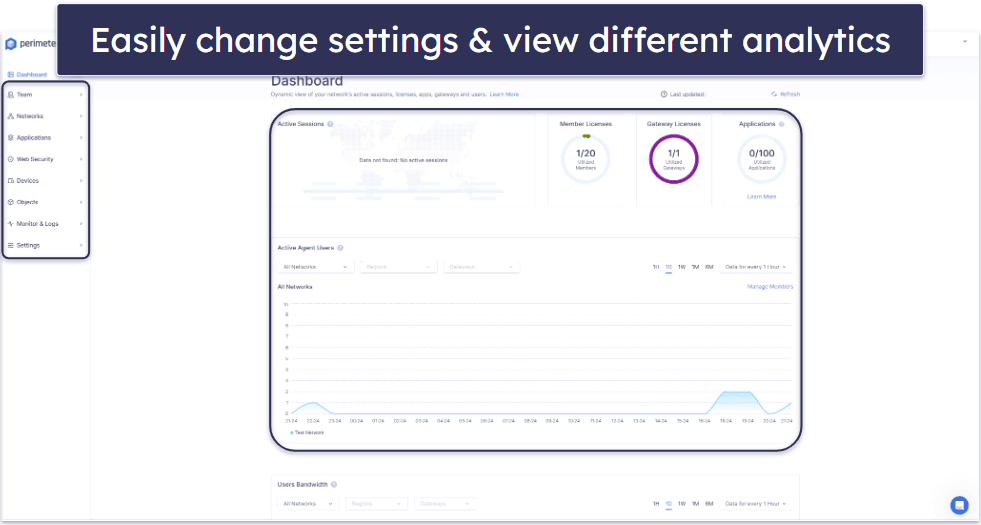Click the Manage Members link
The width and height of the screenshot is (981, 525).
(770, 287)
